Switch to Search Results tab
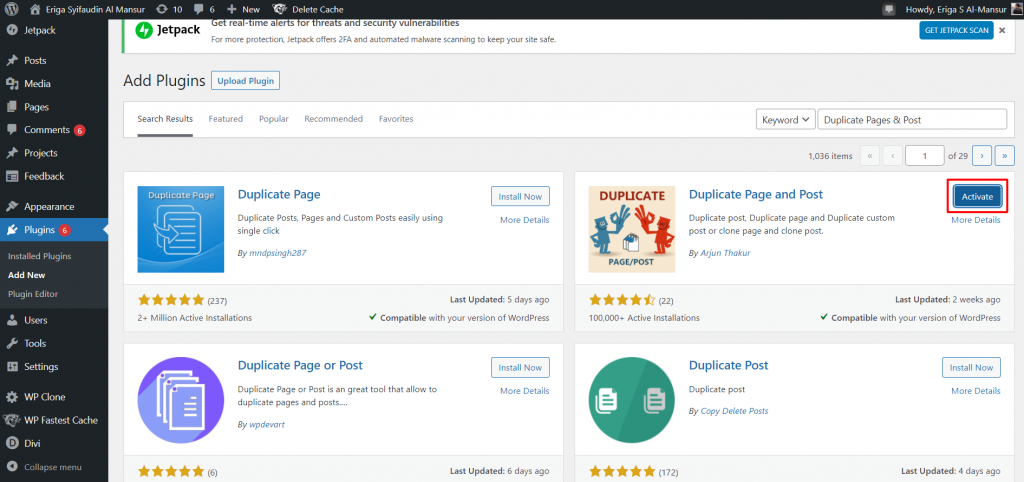 (x=165, y=119)
